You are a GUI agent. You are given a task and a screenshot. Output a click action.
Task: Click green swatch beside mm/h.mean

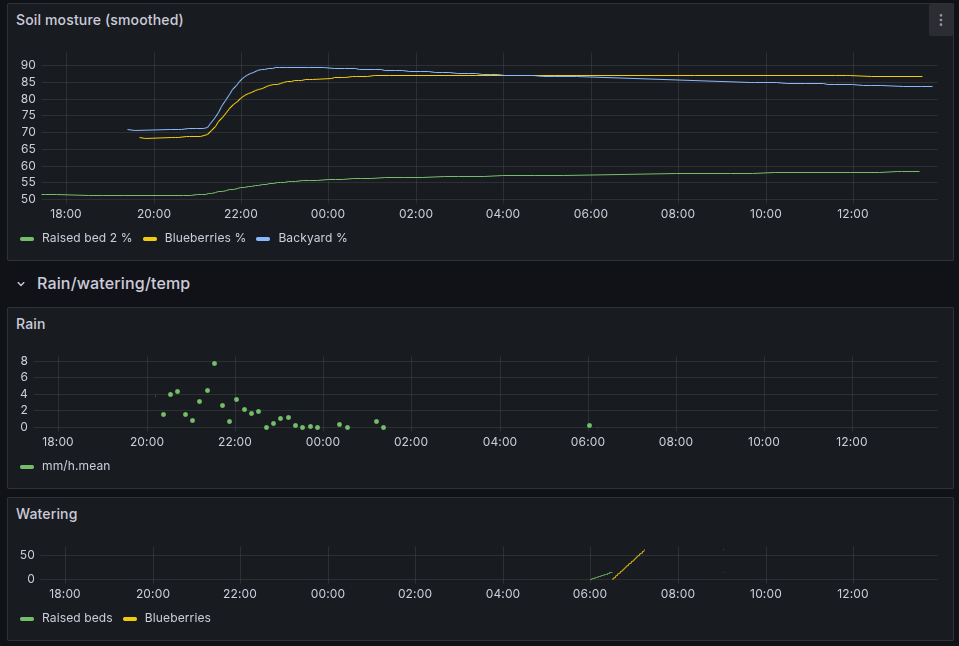coord(27,467)
